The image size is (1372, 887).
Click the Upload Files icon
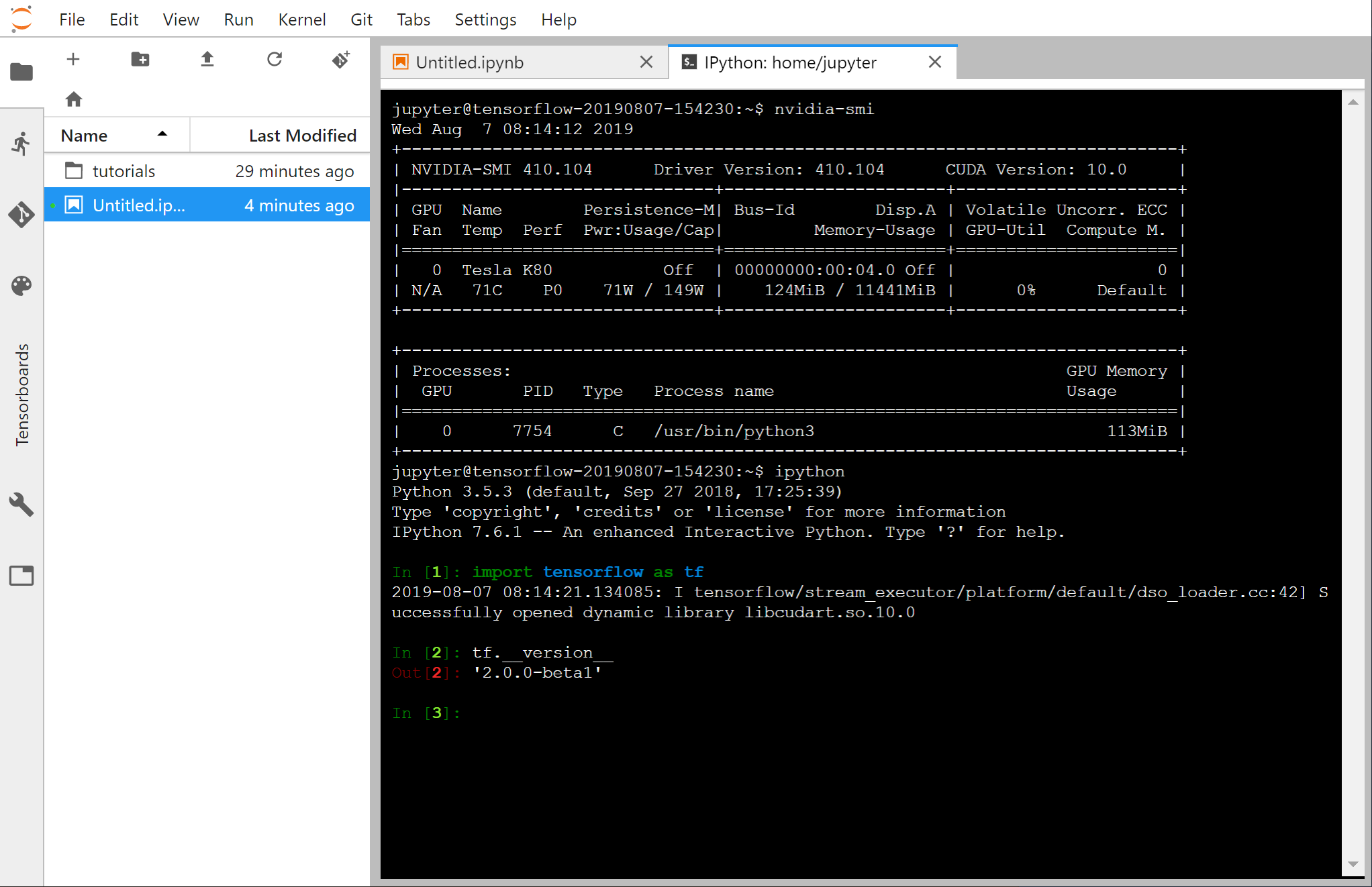[x=207, y=59]
